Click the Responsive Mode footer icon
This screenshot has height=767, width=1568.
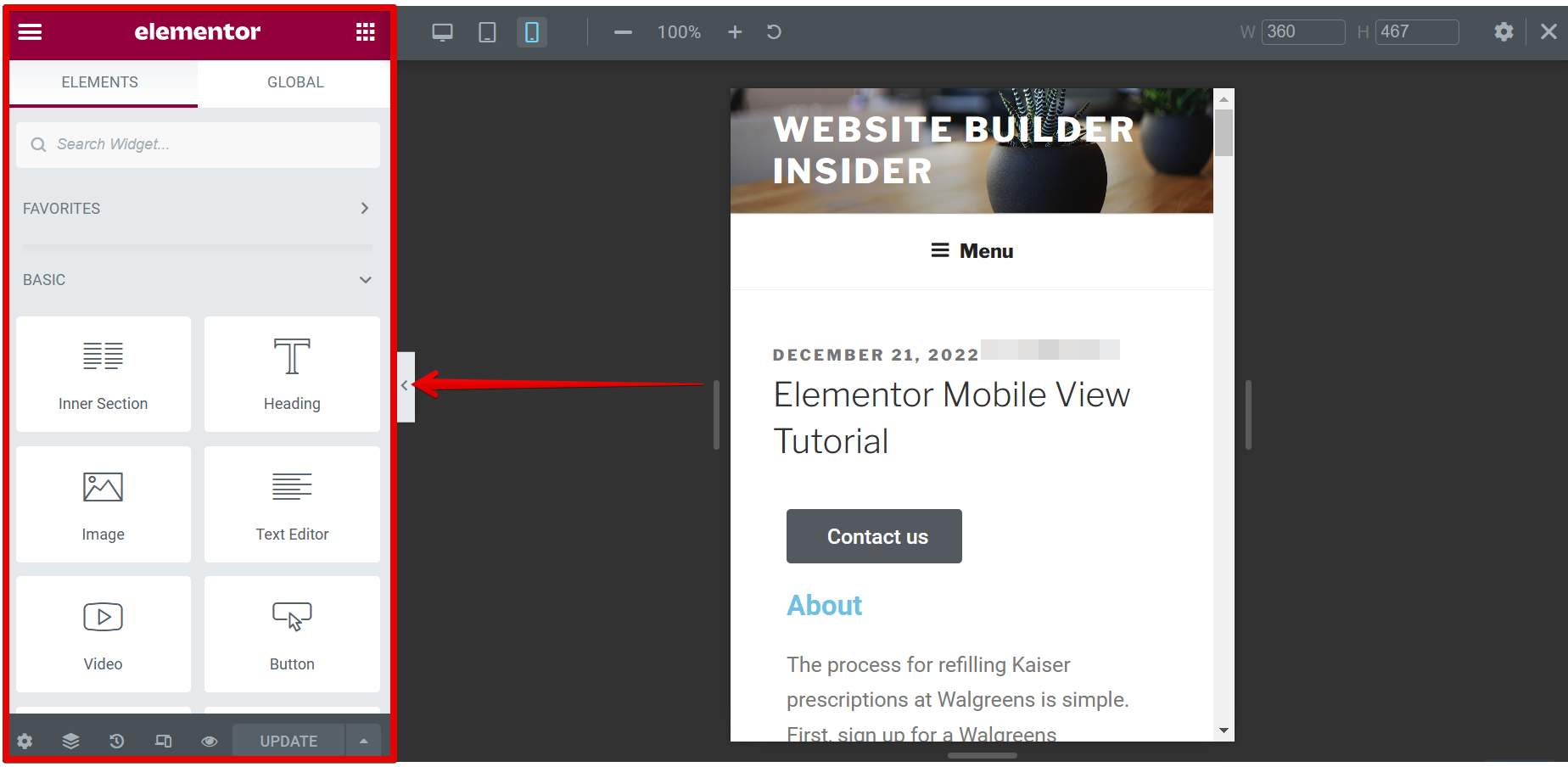(x=163, y=741)
